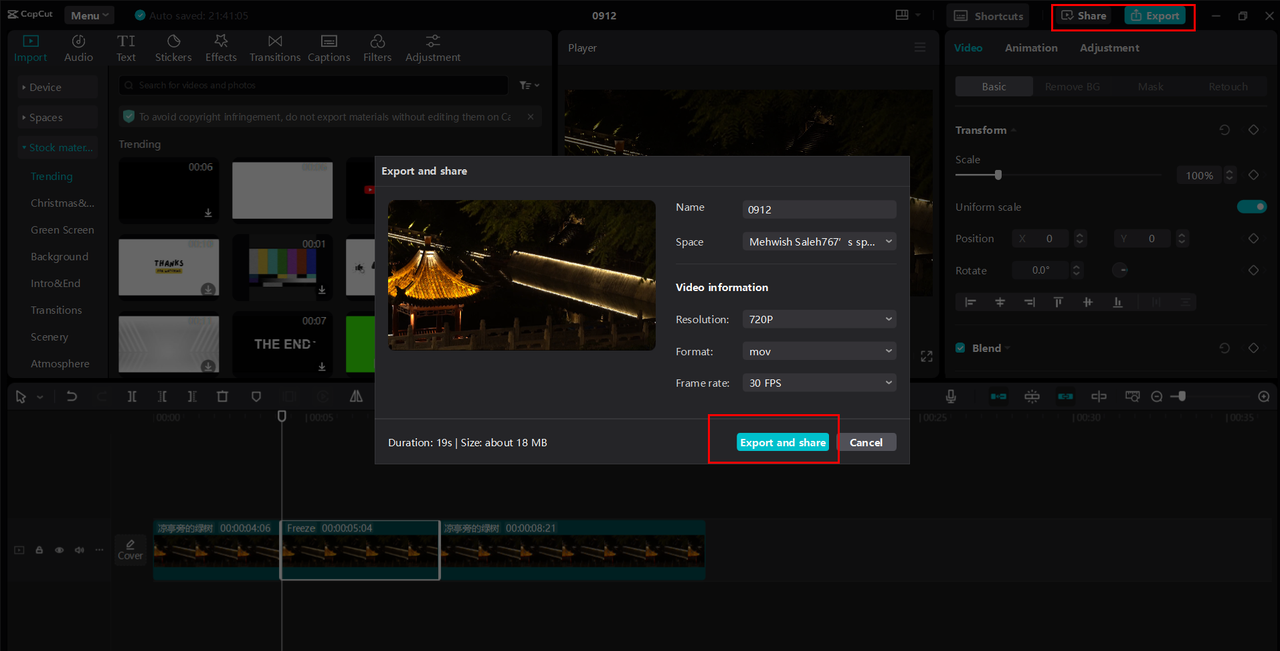The image size is (1280, 651).
Task: Click the Rotate dial knob
Action: coord(1119,270)
